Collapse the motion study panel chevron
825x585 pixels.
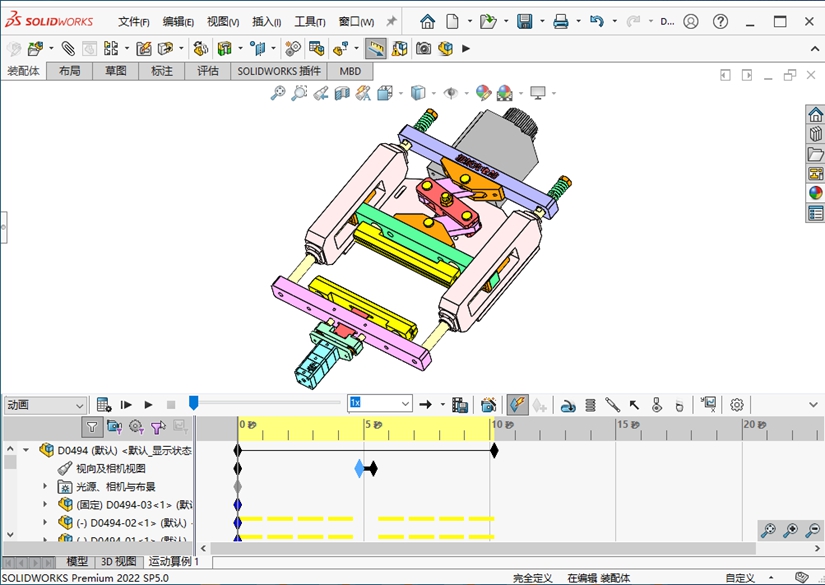tap(813, 405)
